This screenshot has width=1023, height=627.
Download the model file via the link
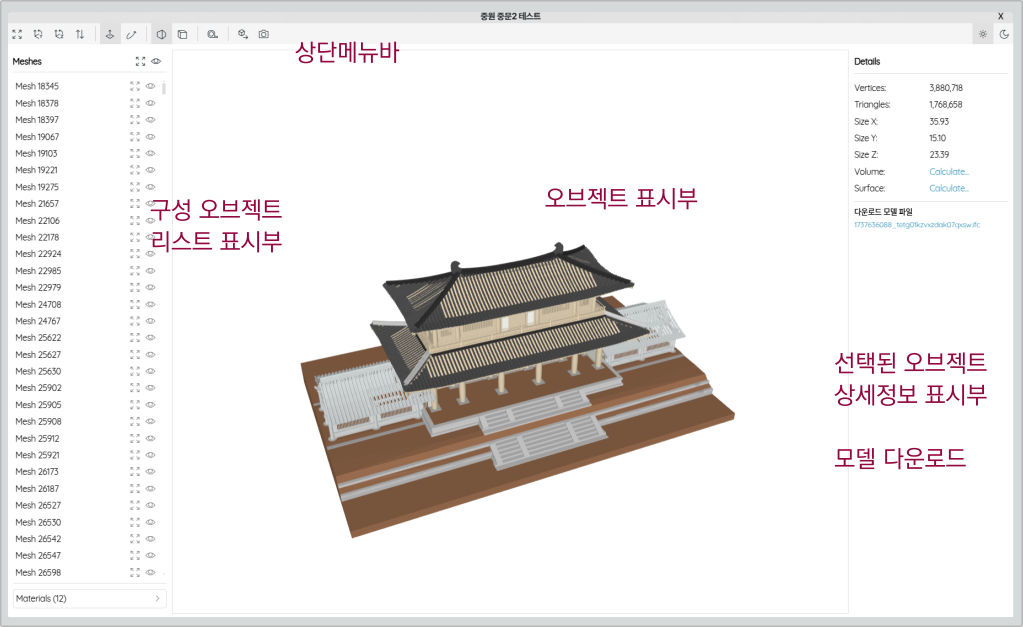pyautogui.click(x=917, y=225)
